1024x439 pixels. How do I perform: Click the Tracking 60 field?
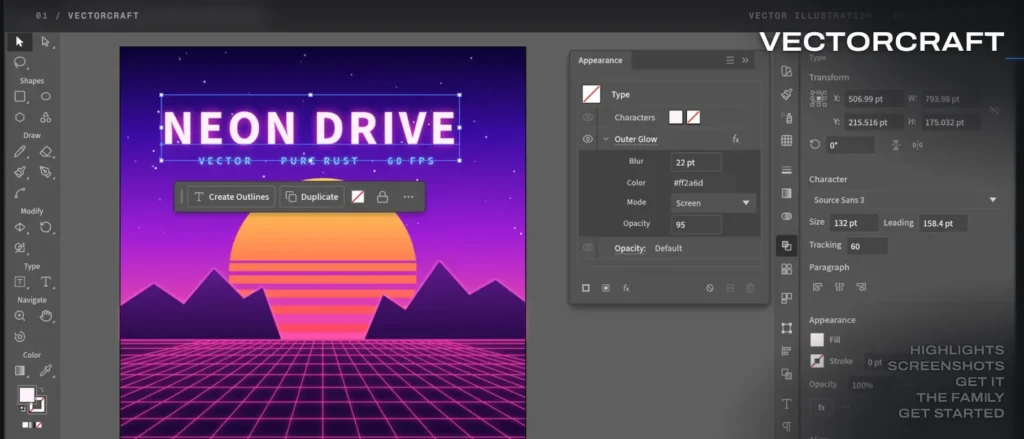point(867,246)
